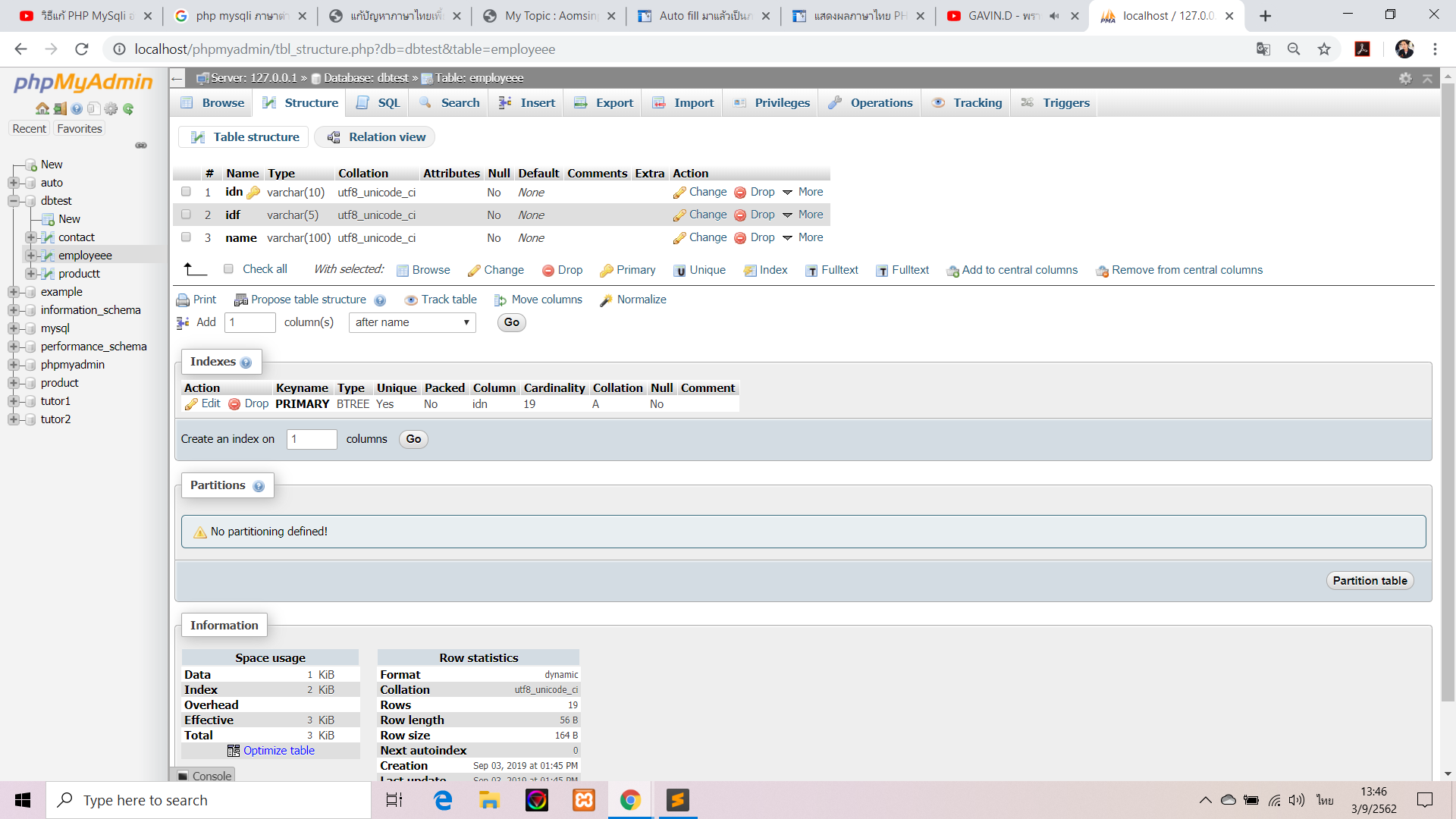Click Normalize link
The image size is (1456, 819).
click(x=633, y=300)
